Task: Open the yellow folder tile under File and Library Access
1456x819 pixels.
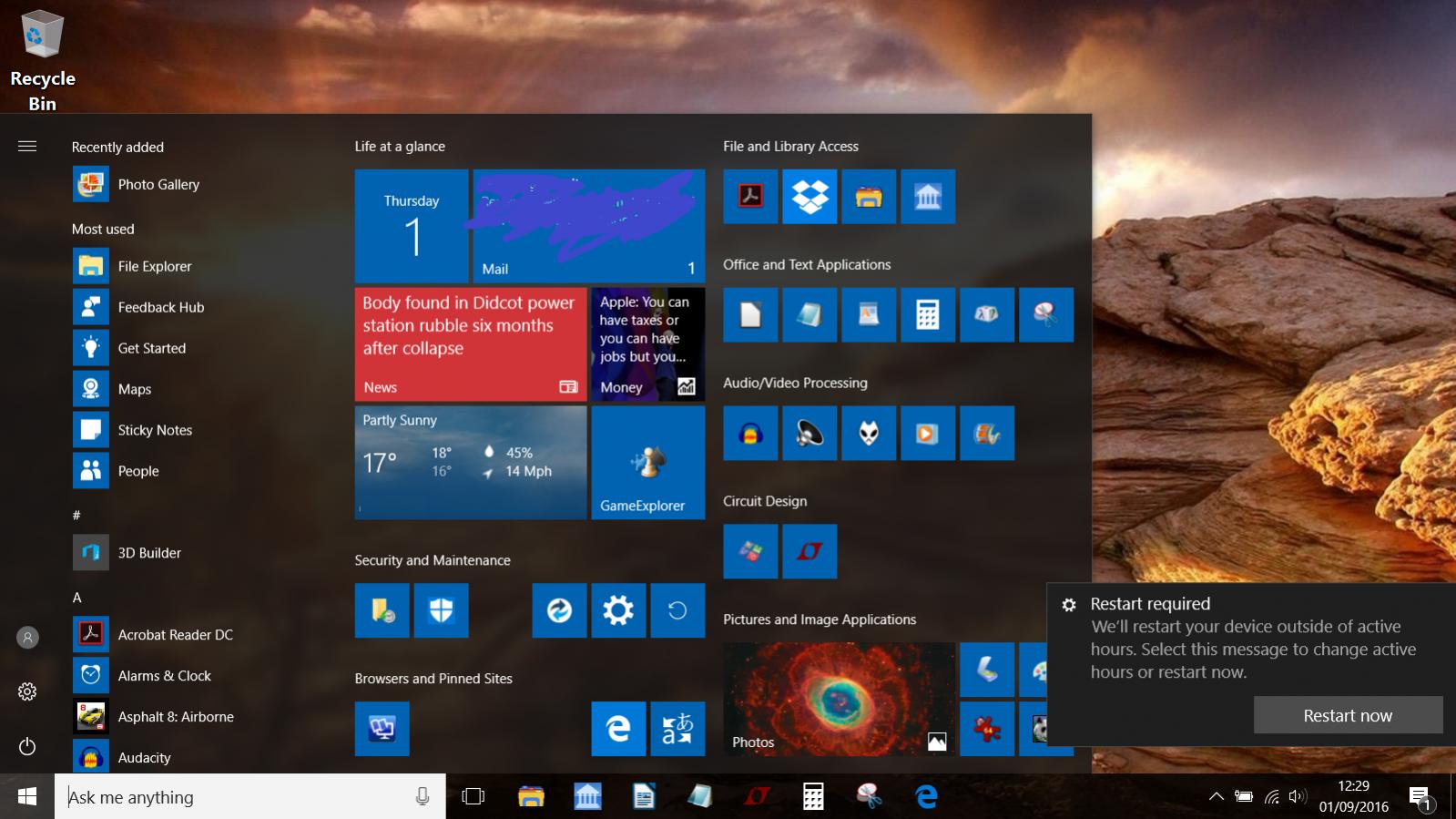Action: tap(869, 196)
